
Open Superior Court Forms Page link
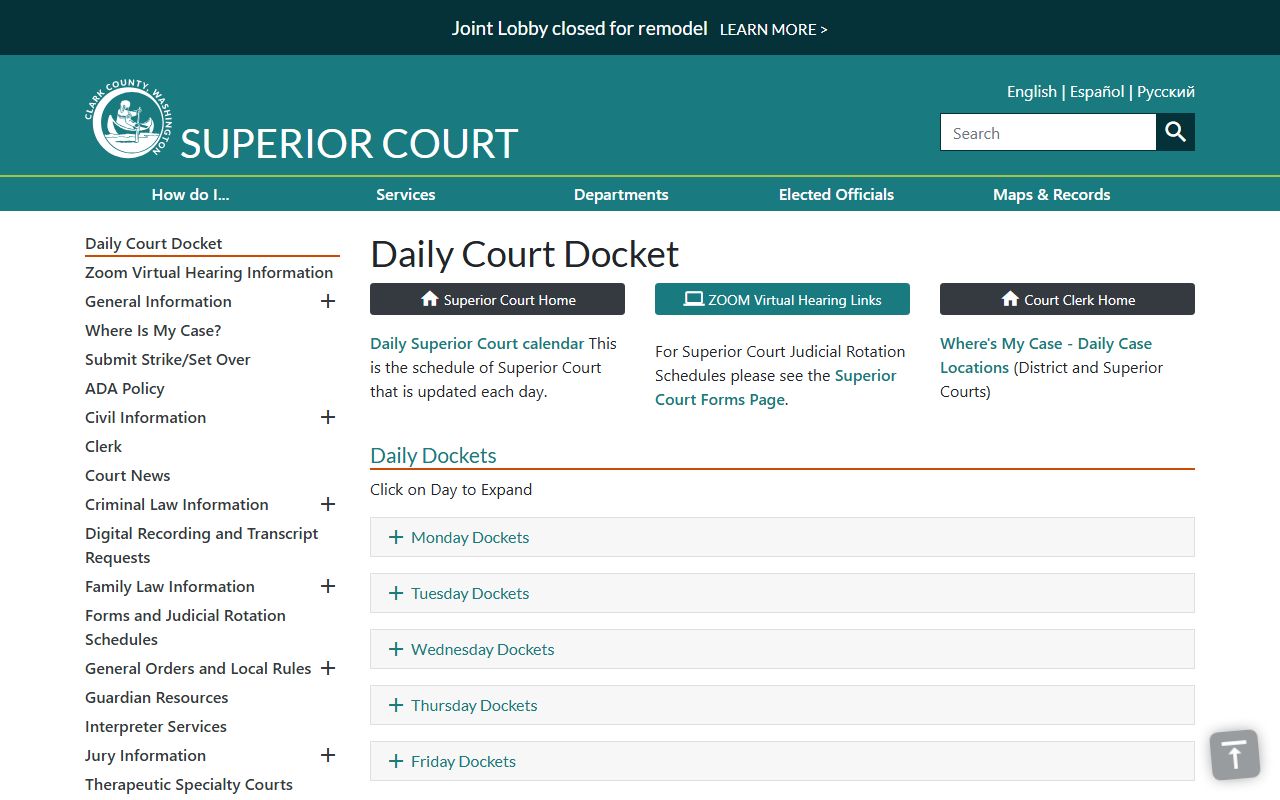tap(776, 387)
